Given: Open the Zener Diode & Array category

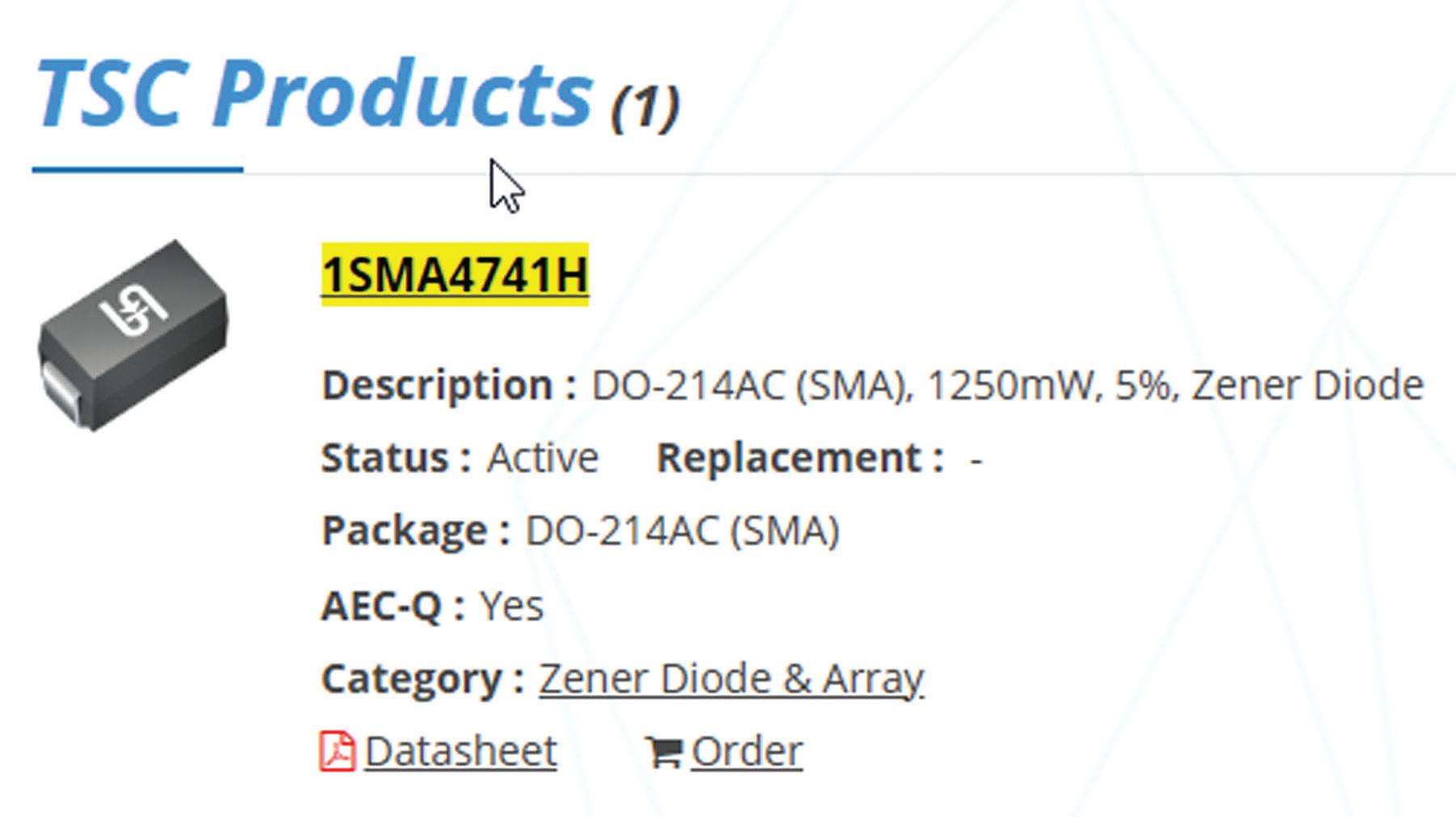Looking at the screenshot, I should [x=730, y=679].
